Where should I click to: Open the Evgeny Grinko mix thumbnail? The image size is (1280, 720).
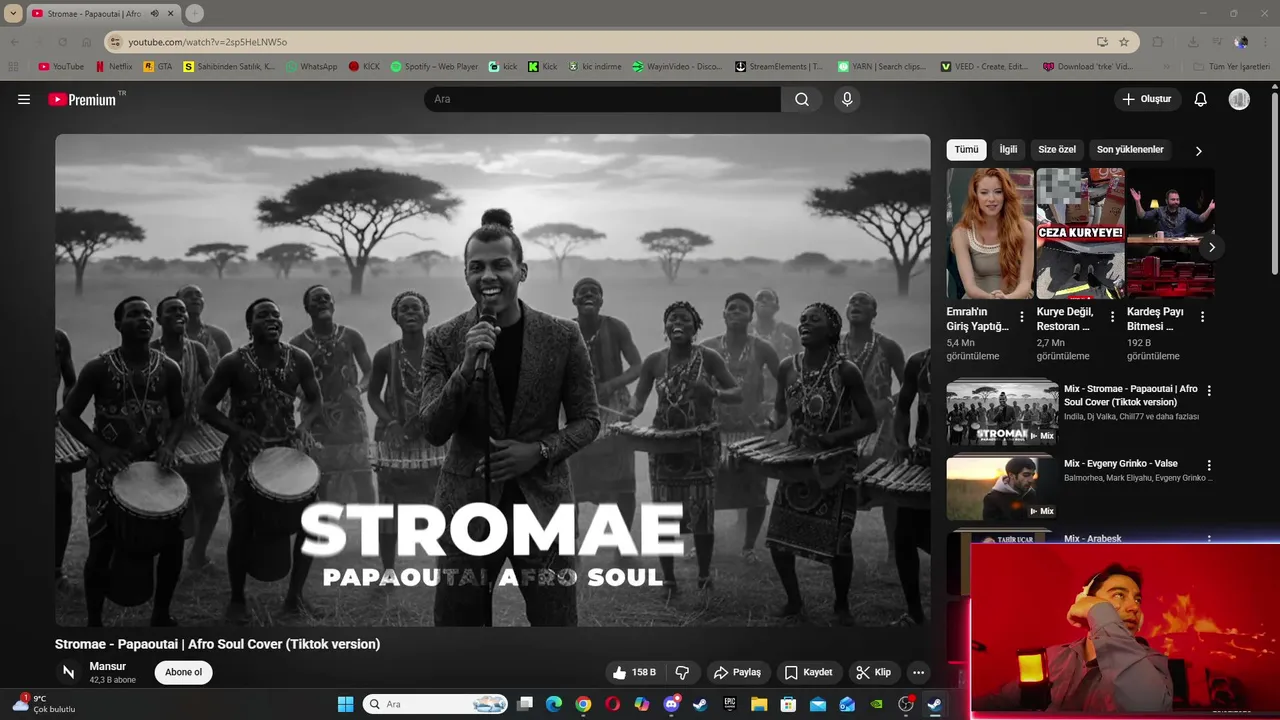tap(1002, 487)
